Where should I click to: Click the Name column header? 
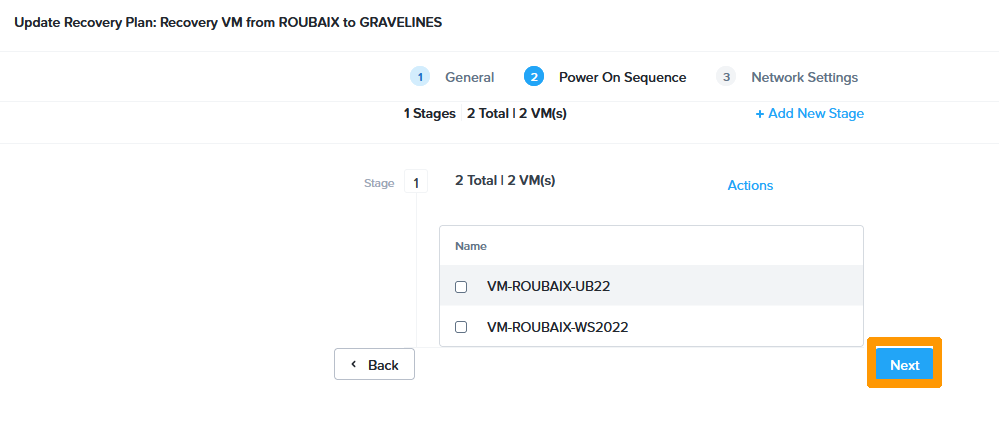click(x=469, y=245)
